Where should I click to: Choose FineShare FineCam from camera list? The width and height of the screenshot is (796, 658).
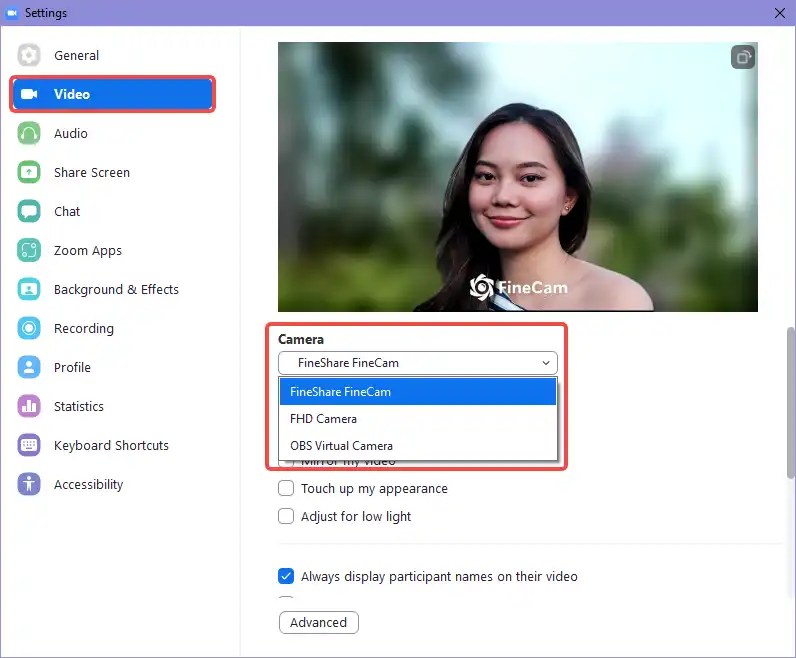(x=418, y=392)
